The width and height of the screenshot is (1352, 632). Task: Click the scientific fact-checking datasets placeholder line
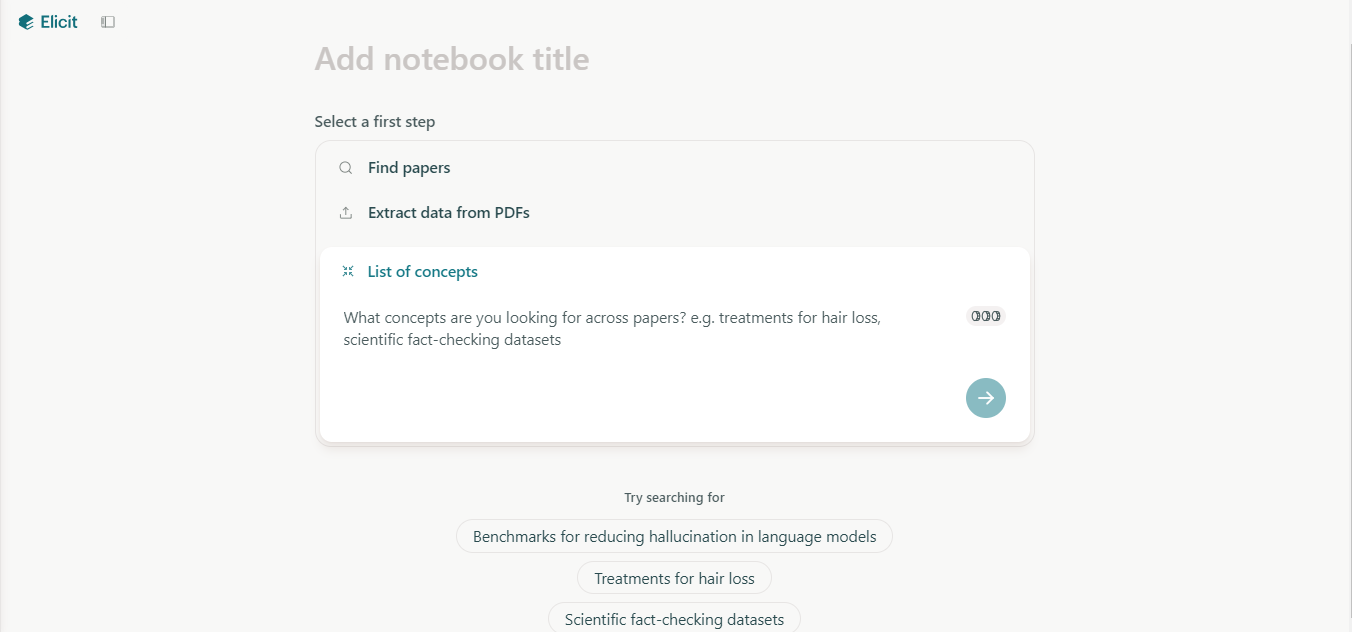452,340
